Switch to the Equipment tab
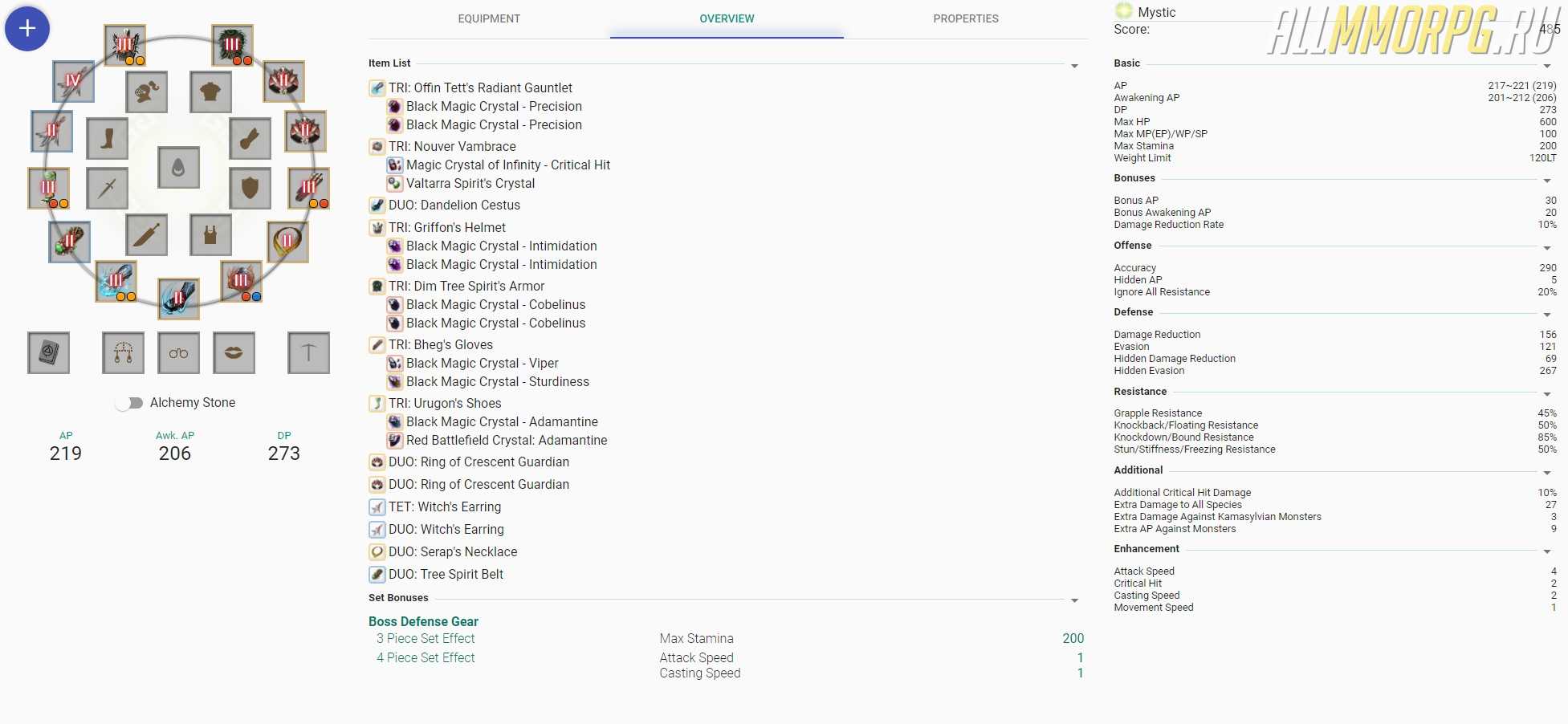 (x=489, y=18)
